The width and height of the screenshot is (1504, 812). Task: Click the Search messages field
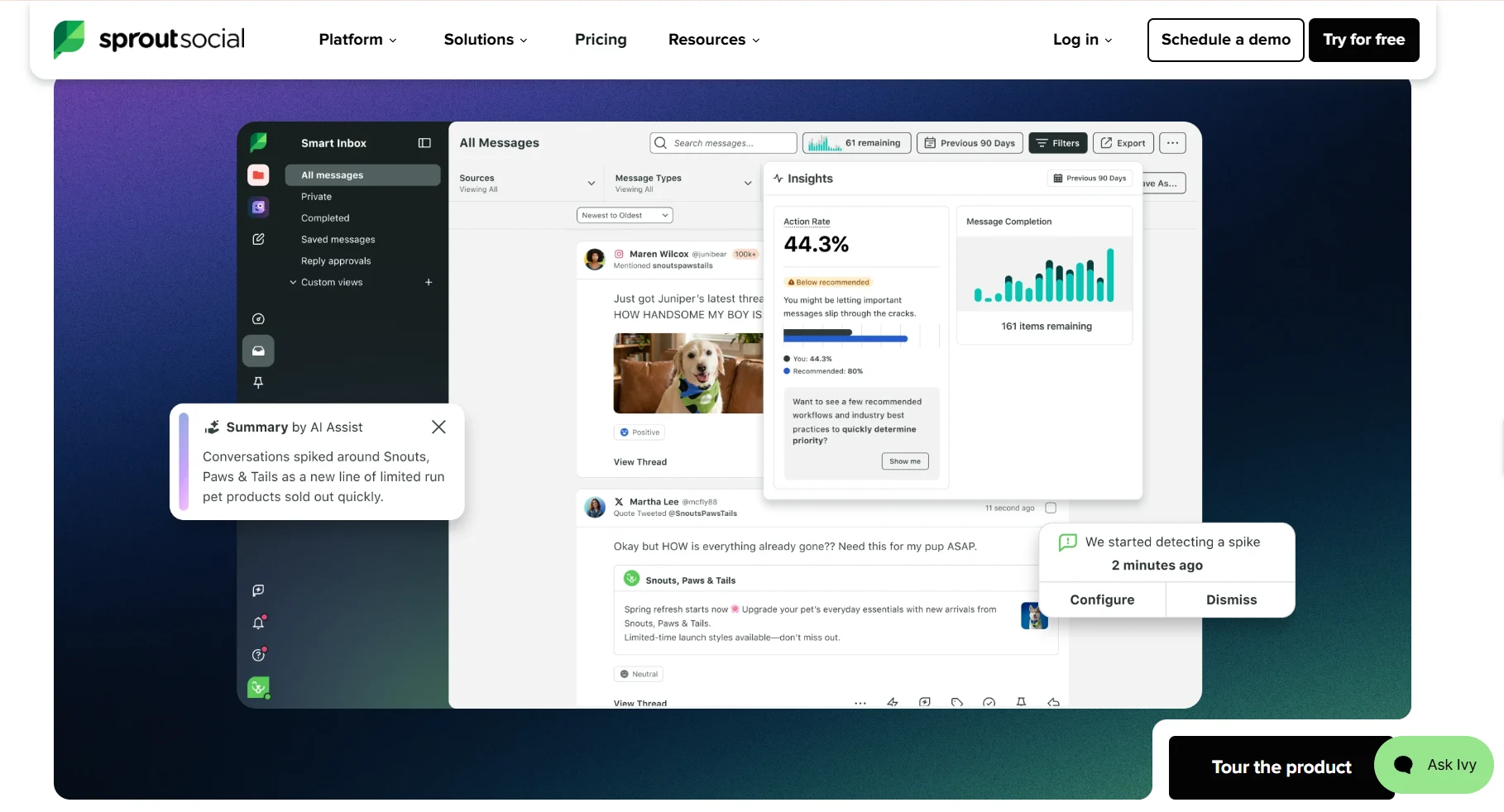point(723,143)
